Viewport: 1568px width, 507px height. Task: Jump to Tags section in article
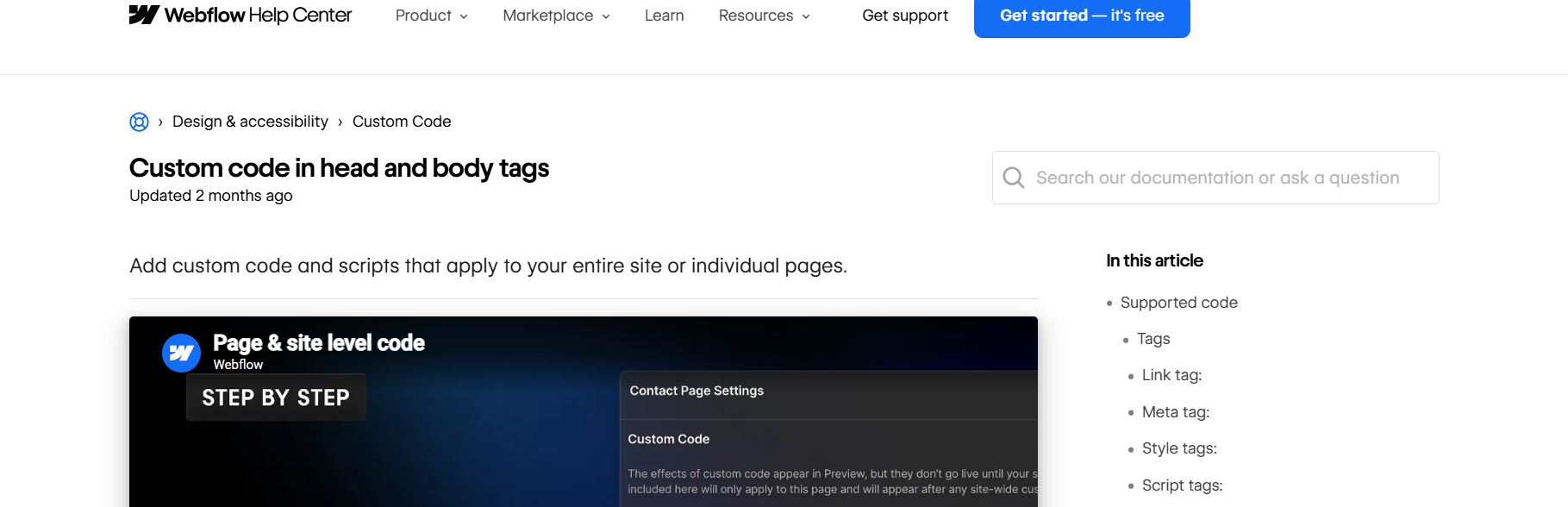pos(1153,339)
